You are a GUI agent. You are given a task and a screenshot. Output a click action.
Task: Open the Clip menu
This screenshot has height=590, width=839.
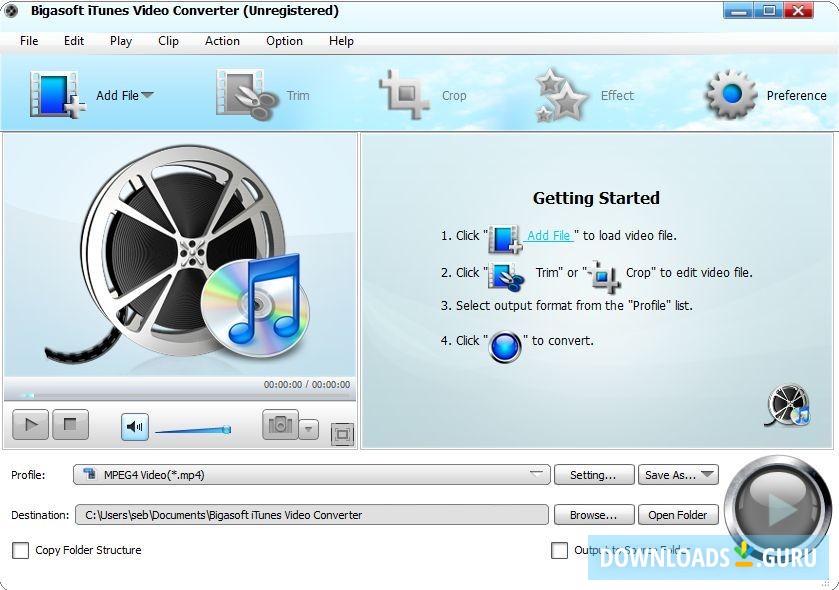click(168, 41)
